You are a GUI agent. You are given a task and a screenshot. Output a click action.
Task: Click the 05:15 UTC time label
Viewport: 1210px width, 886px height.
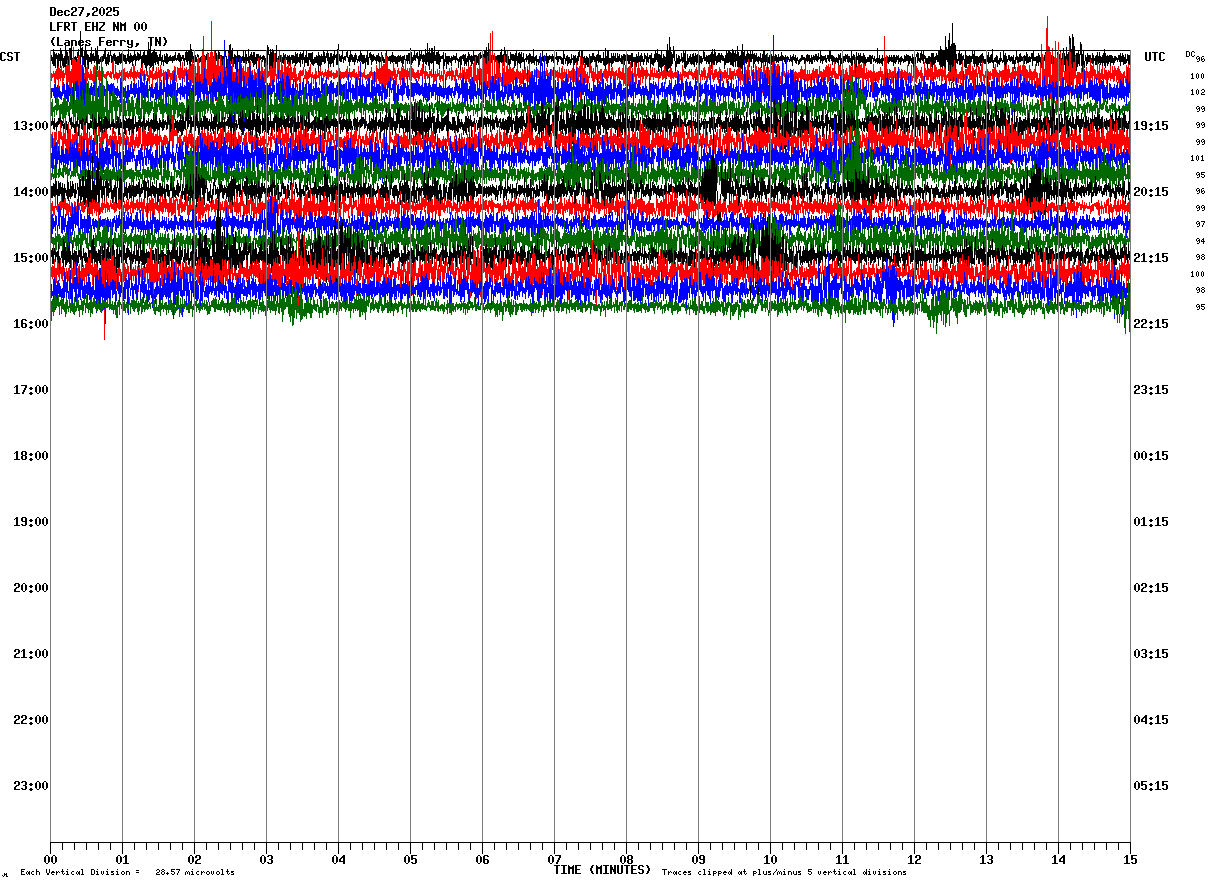click(x=1151, y=786)
